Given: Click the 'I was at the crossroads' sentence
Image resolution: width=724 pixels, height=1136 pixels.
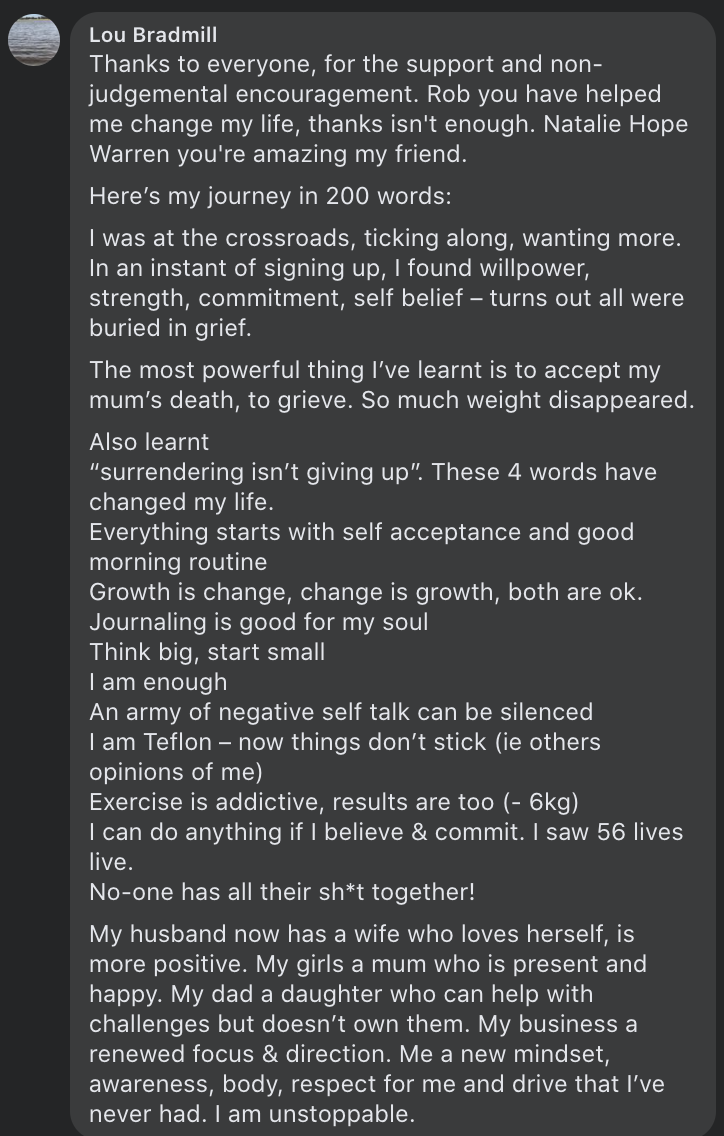Looking at the screenshot, I should point(386,238).
